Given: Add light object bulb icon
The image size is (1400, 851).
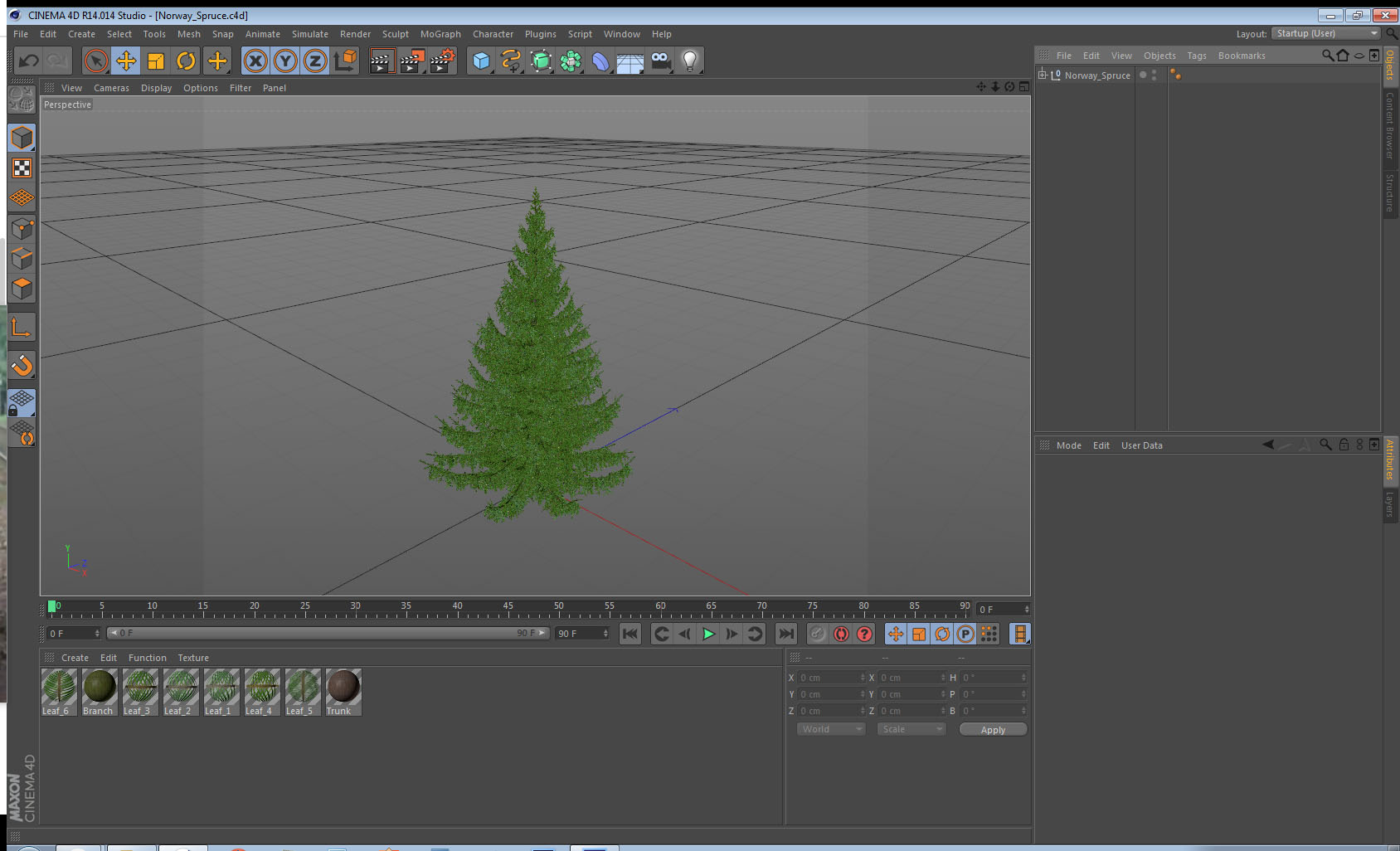Looking at the screenshot, I should (690, 61).
